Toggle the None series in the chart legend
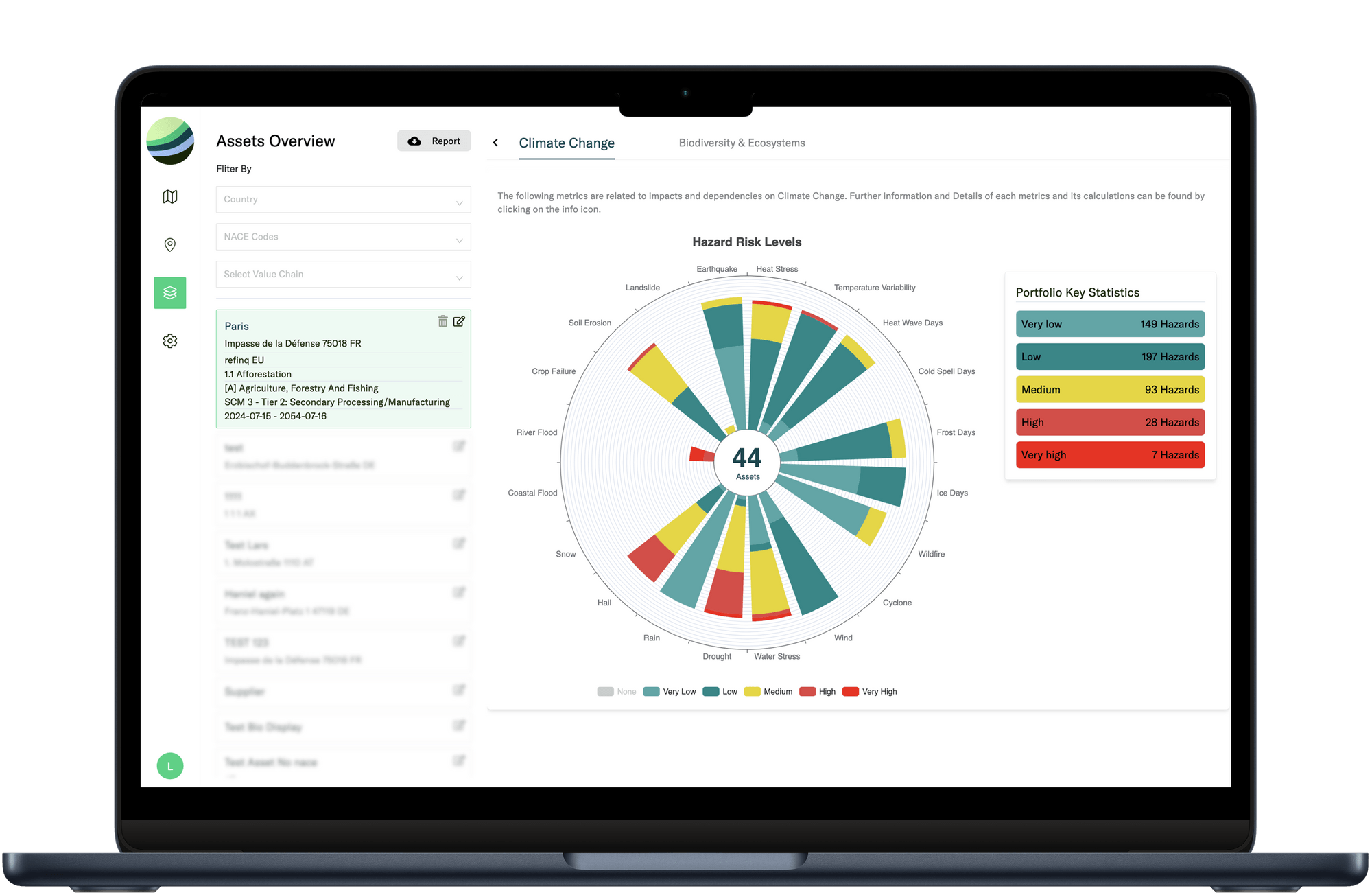Screen dimensions: 1372x895 click(617, 692)
